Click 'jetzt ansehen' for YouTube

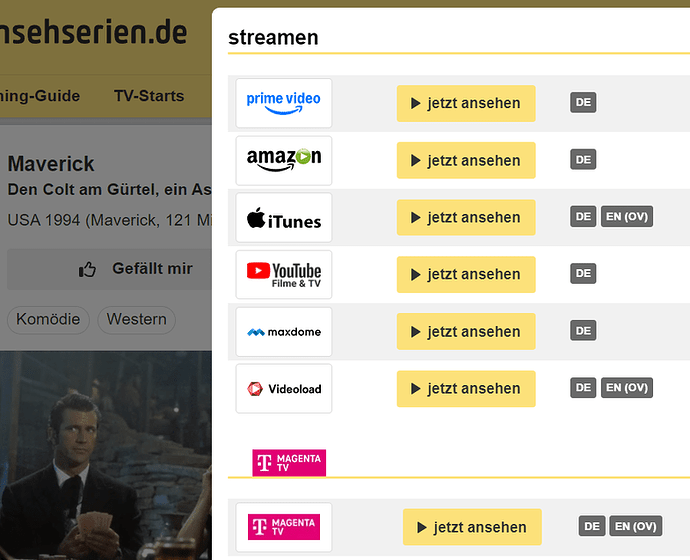pos(466,275)
